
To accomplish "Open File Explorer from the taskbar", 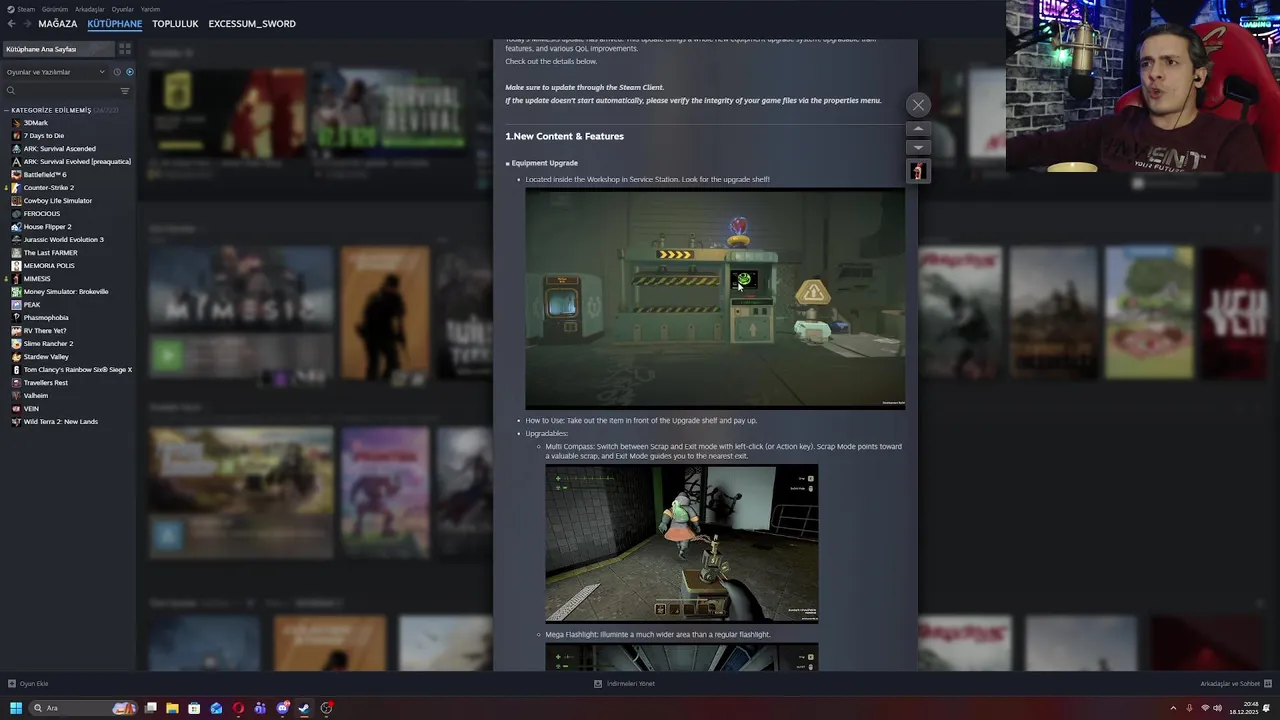I will pos(172,708).
